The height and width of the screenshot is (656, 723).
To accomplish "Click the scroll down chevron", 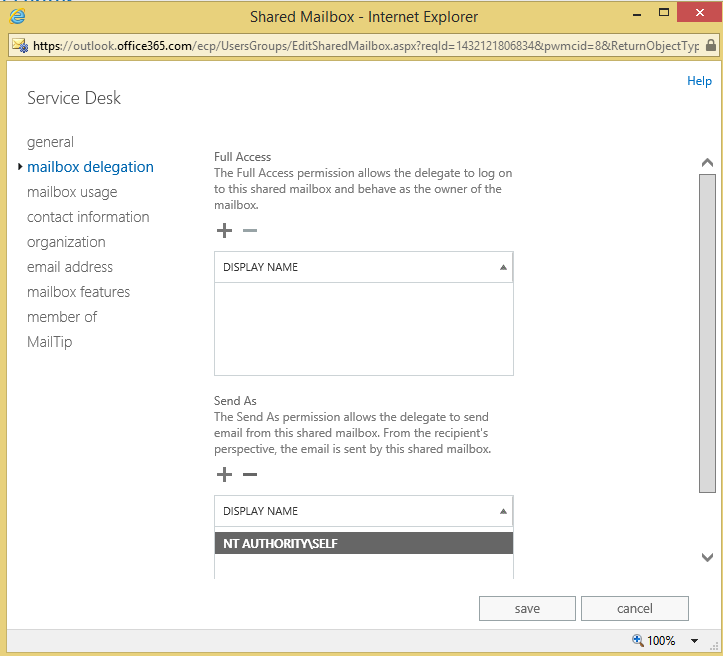I will pos(707,557).
